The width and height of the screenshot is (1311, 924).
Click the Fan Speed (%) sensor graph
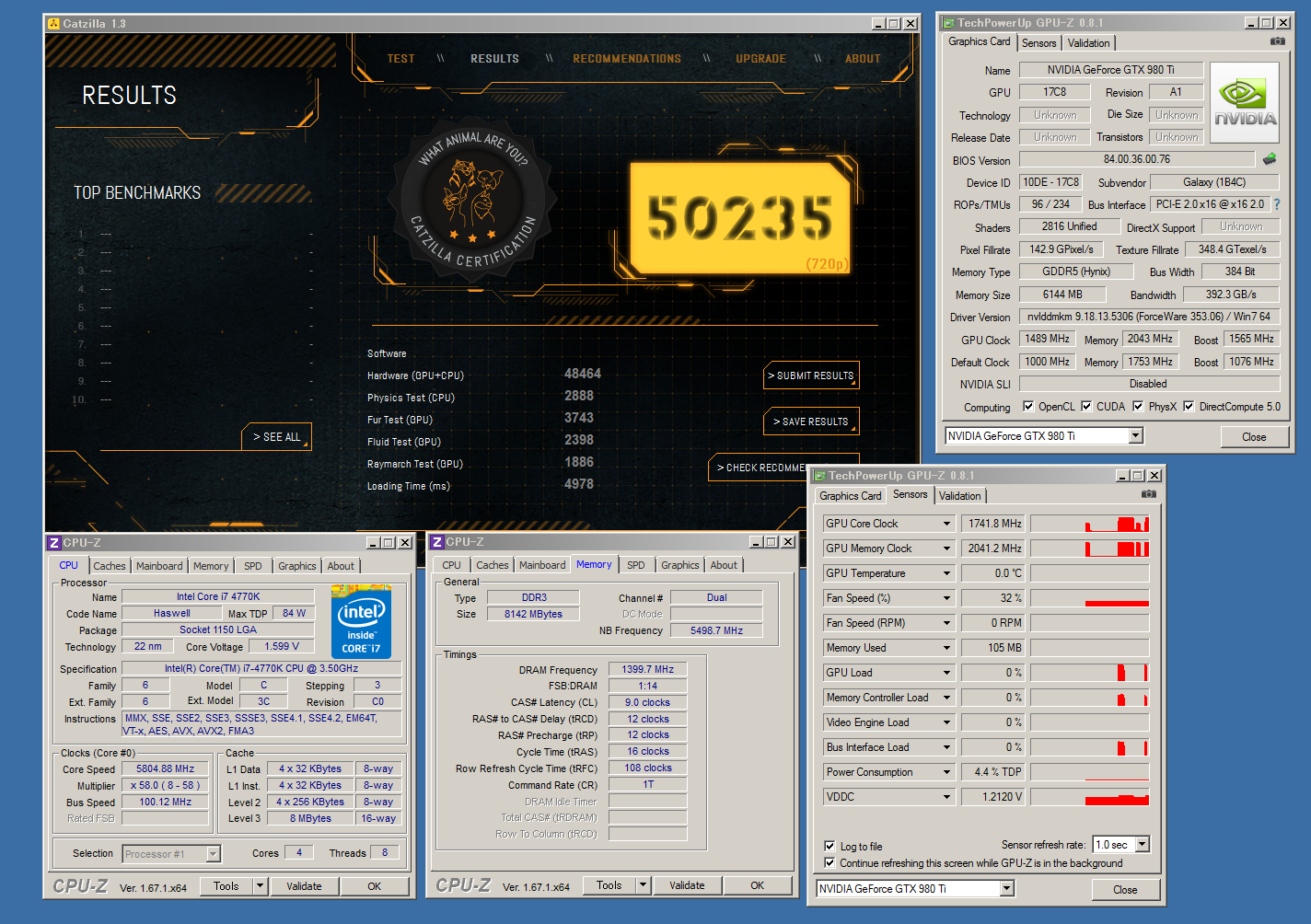click(1089, 598)
